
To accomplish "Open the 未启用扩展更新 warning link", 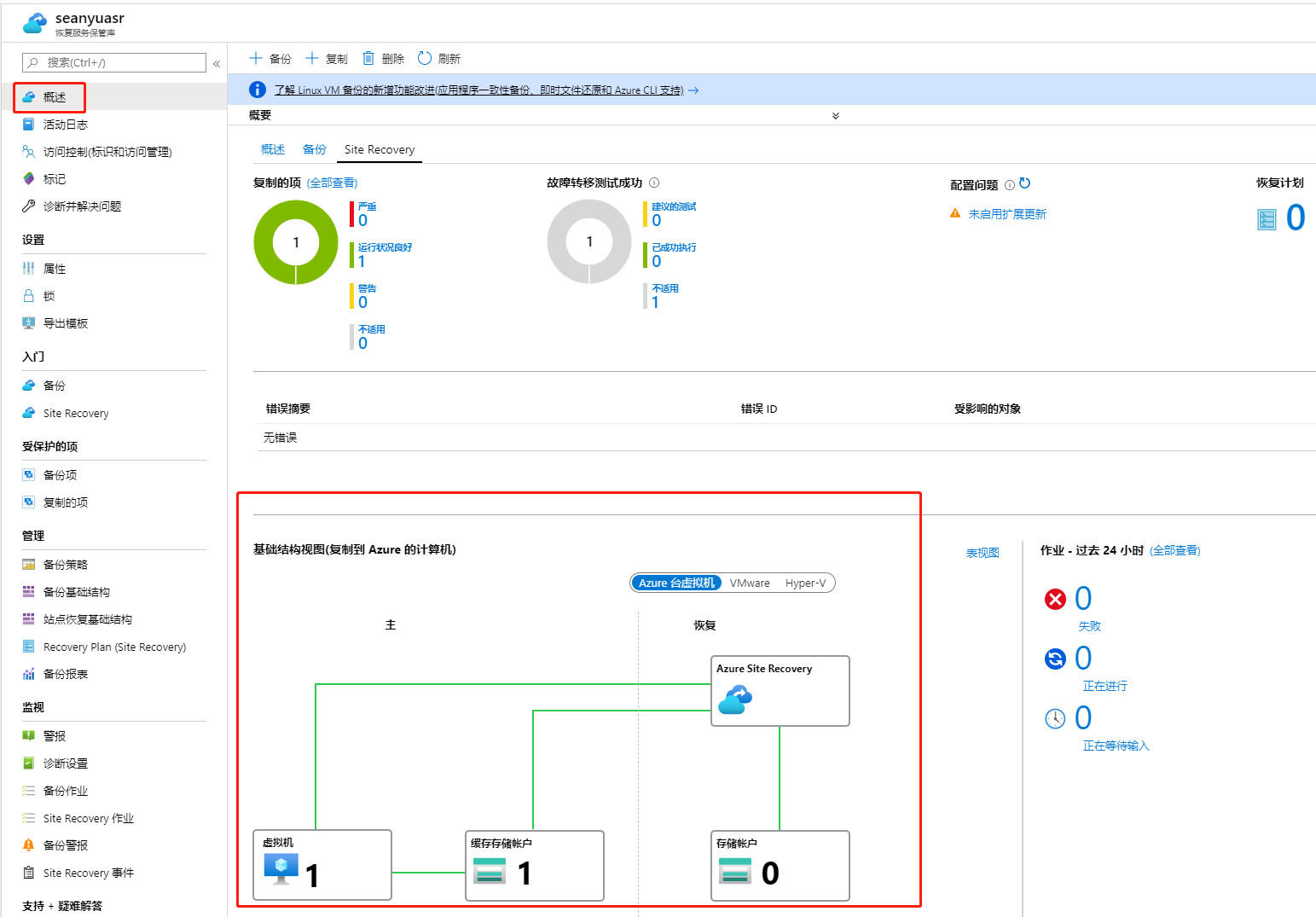I will pos(1007,214).
